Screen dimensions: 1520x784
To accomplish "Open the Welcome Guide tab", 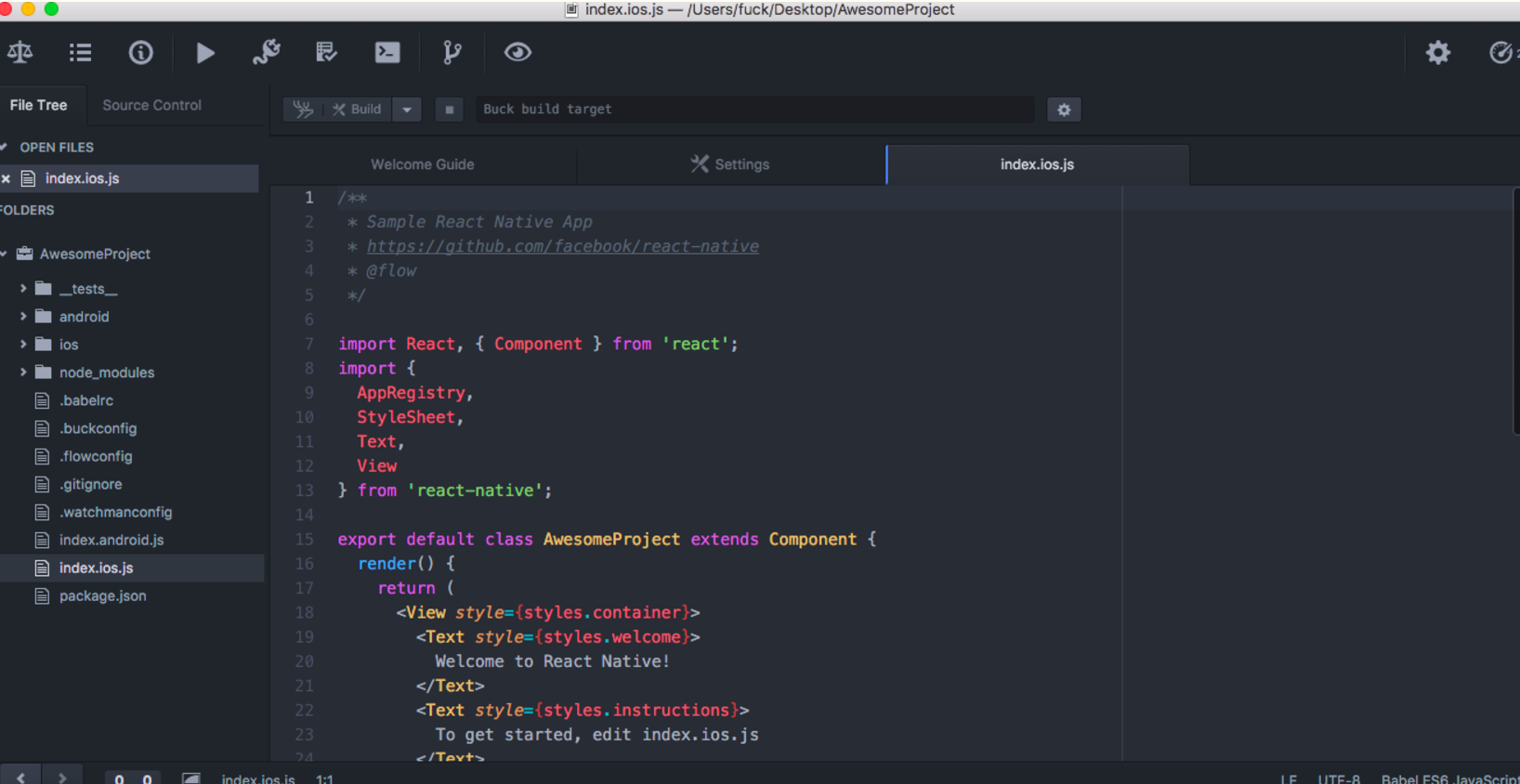I will 423,164.
